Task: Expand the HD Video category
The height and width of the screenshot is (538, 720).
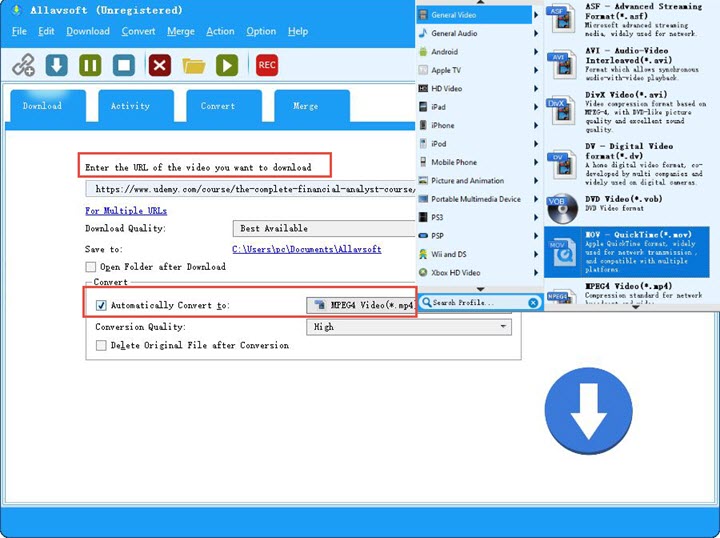Action: pos(478,88)
